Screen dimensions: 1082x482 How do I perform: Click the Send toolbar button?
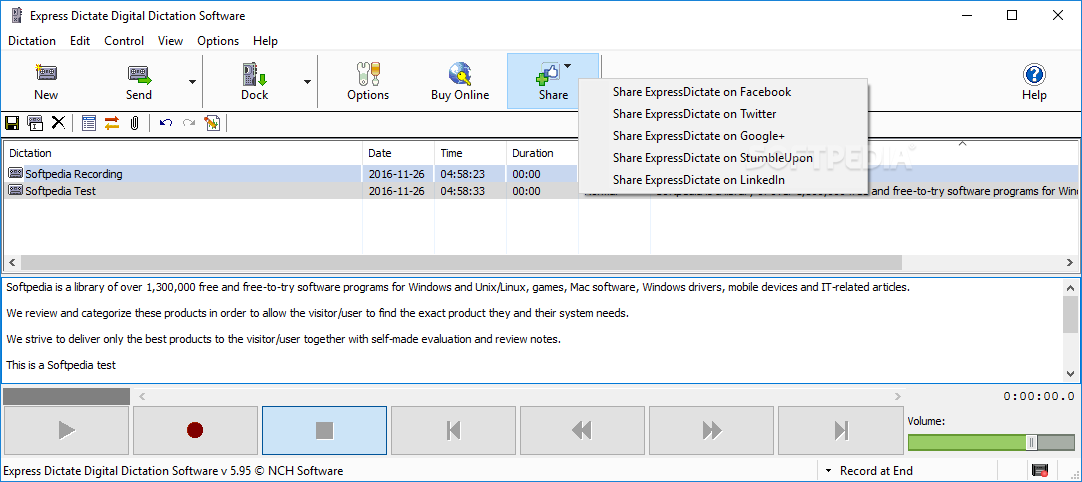click(139, 81)
